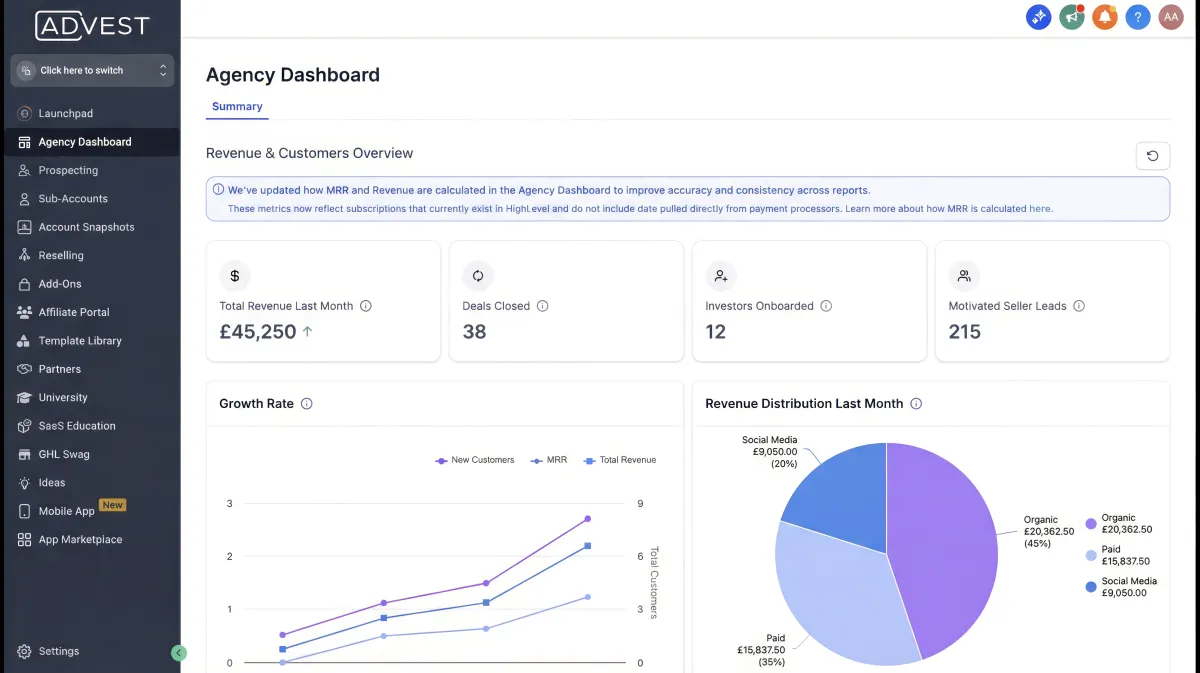Screen dimensions: 1200x673
Task: Click Organic color swatch in pie legend
Action: (x=1090, y=524)
